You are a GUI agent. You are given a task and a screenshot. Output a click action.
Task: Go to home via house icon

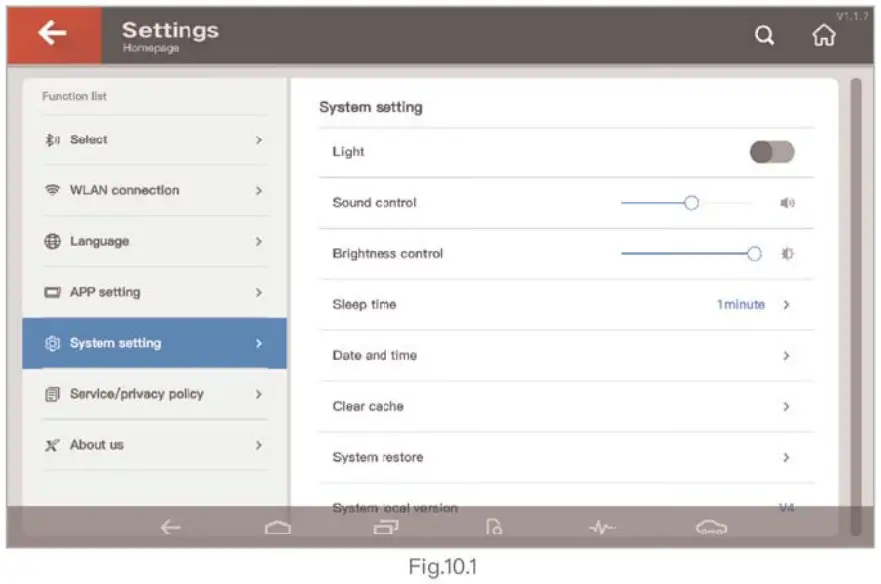pos(823,35)
